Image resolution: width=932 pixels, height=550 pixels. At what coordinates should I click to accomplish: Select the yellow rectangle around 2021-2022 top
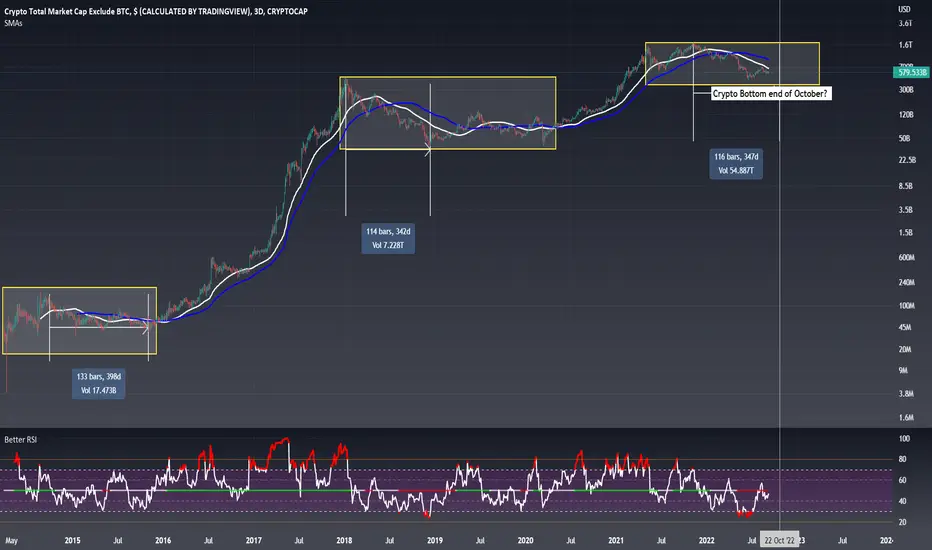coord(732,64)
